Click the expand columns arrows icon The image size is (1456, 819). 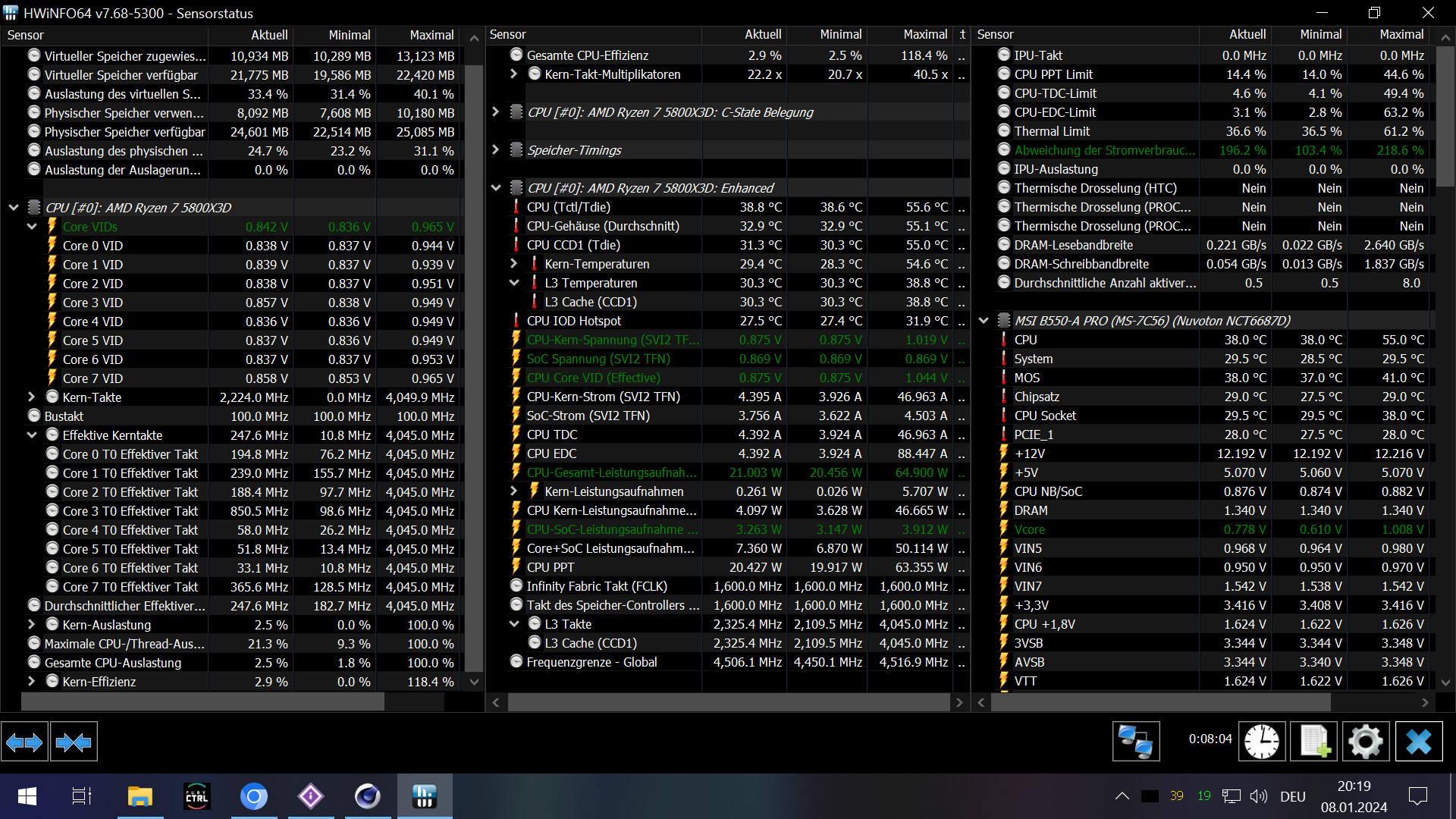point(24,742)
